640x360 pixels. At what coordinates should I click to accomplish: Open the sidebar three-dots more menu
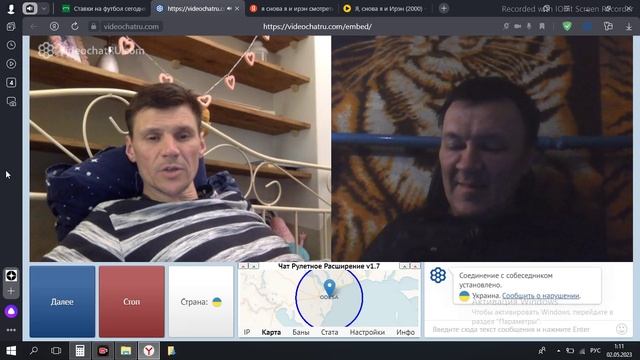(11, 330)
